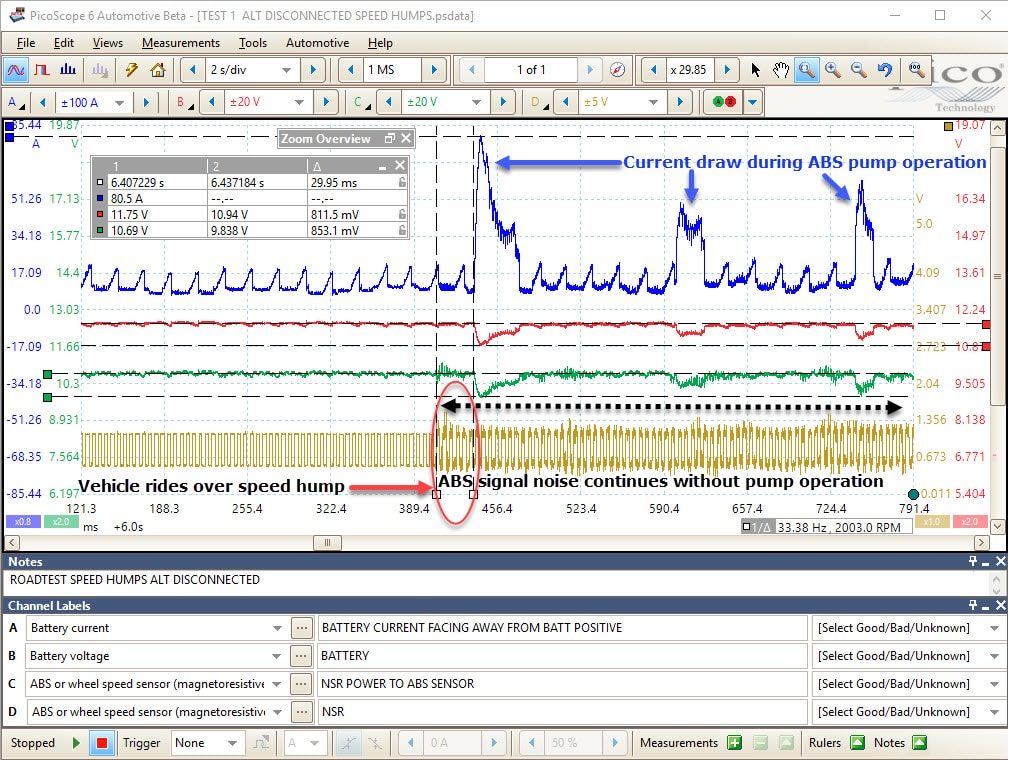Open the channel C options button
Image resolution: width=1019 pixels, height=760 pixels.
(362, 102)
